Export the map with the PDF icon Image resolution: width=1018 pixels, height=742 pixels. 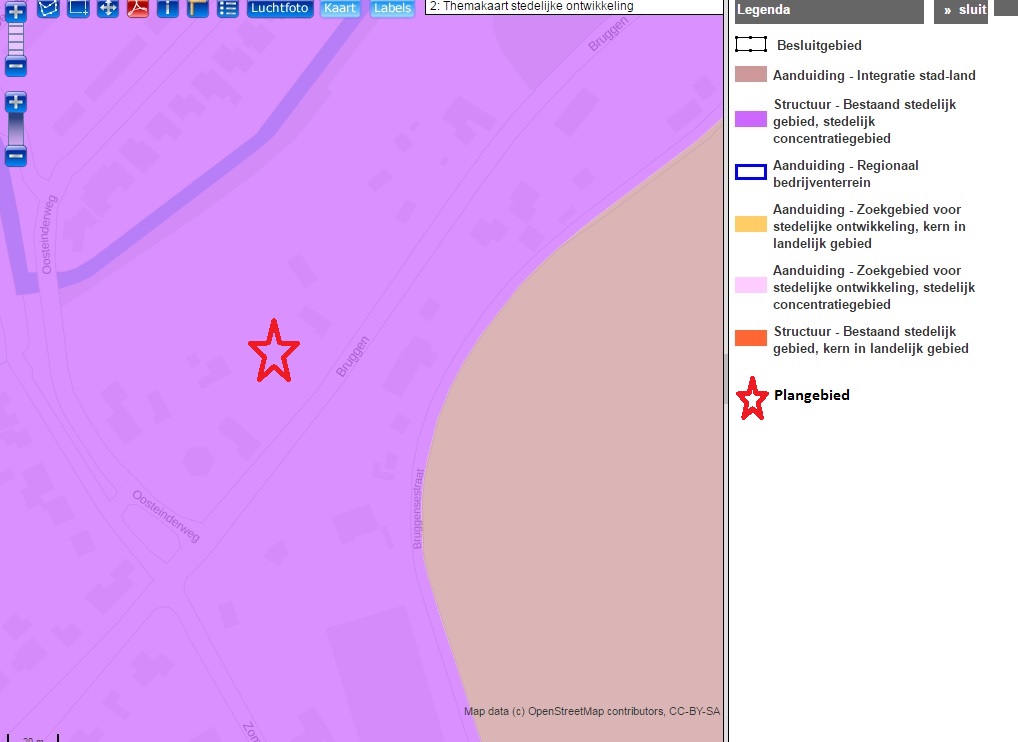click(138, 8)
